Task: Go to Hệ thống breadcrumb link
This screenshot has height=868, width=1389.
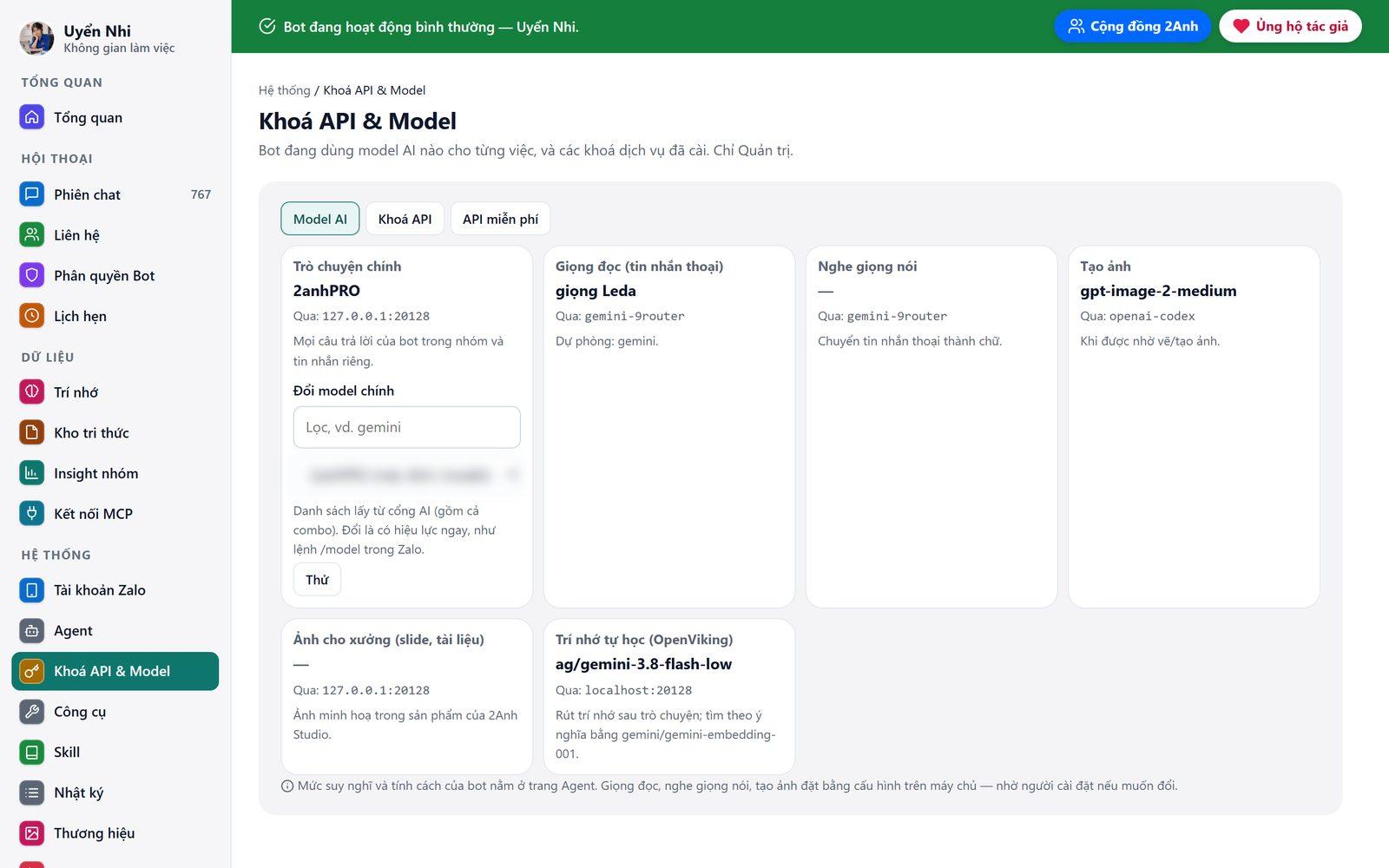Action: point(284,90)
